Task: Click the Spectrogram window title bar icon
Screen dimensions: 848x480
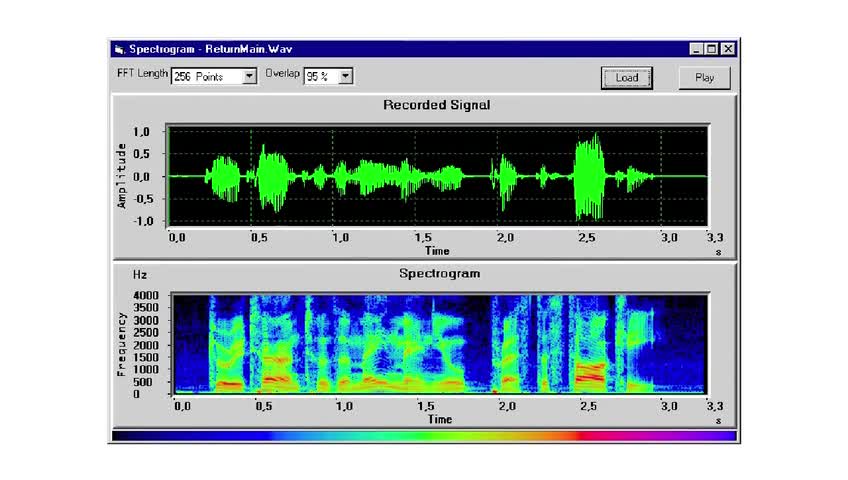Action: tap(120, 50)
